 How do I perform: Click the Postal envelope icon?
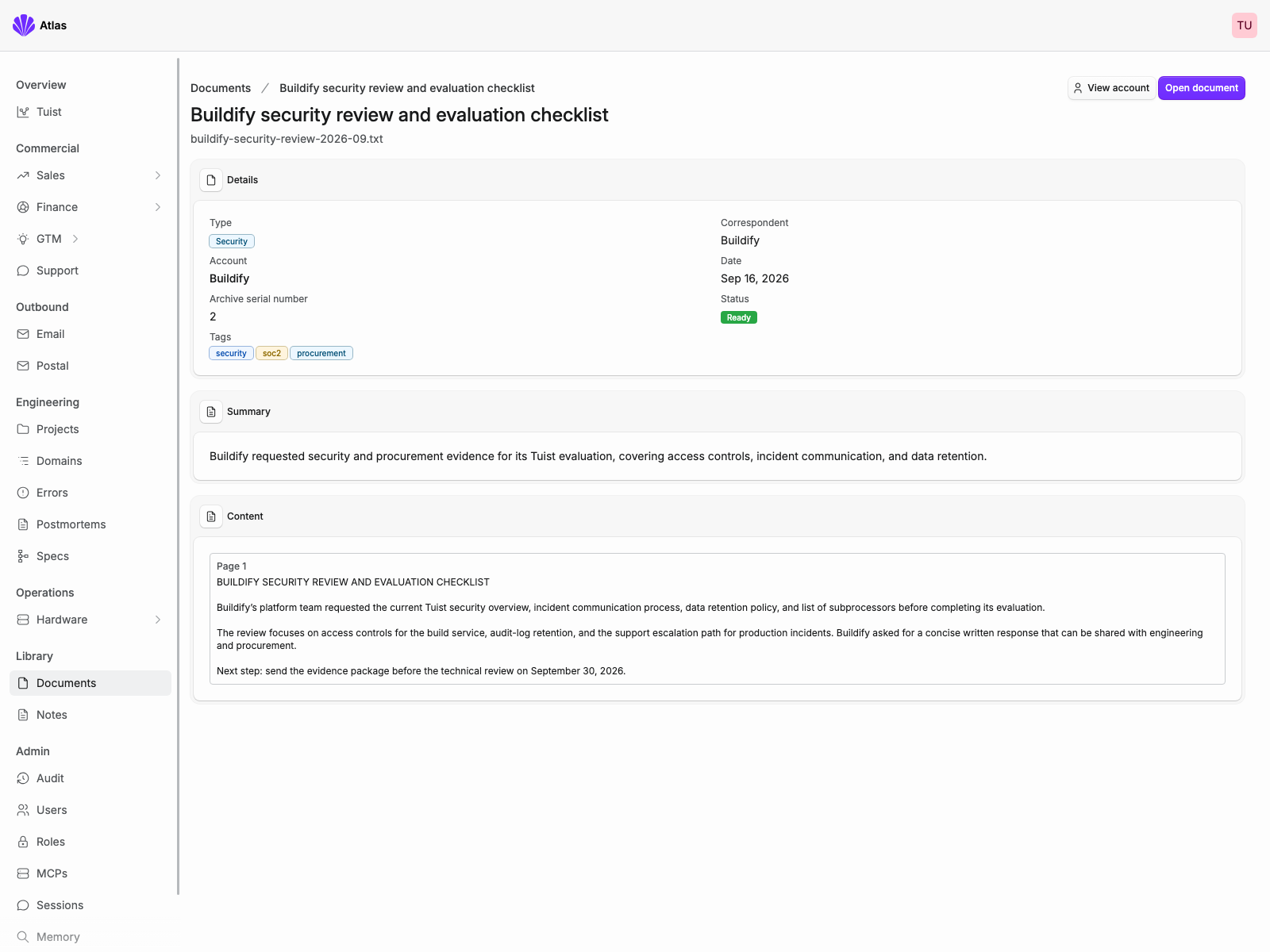click(23, 366)
